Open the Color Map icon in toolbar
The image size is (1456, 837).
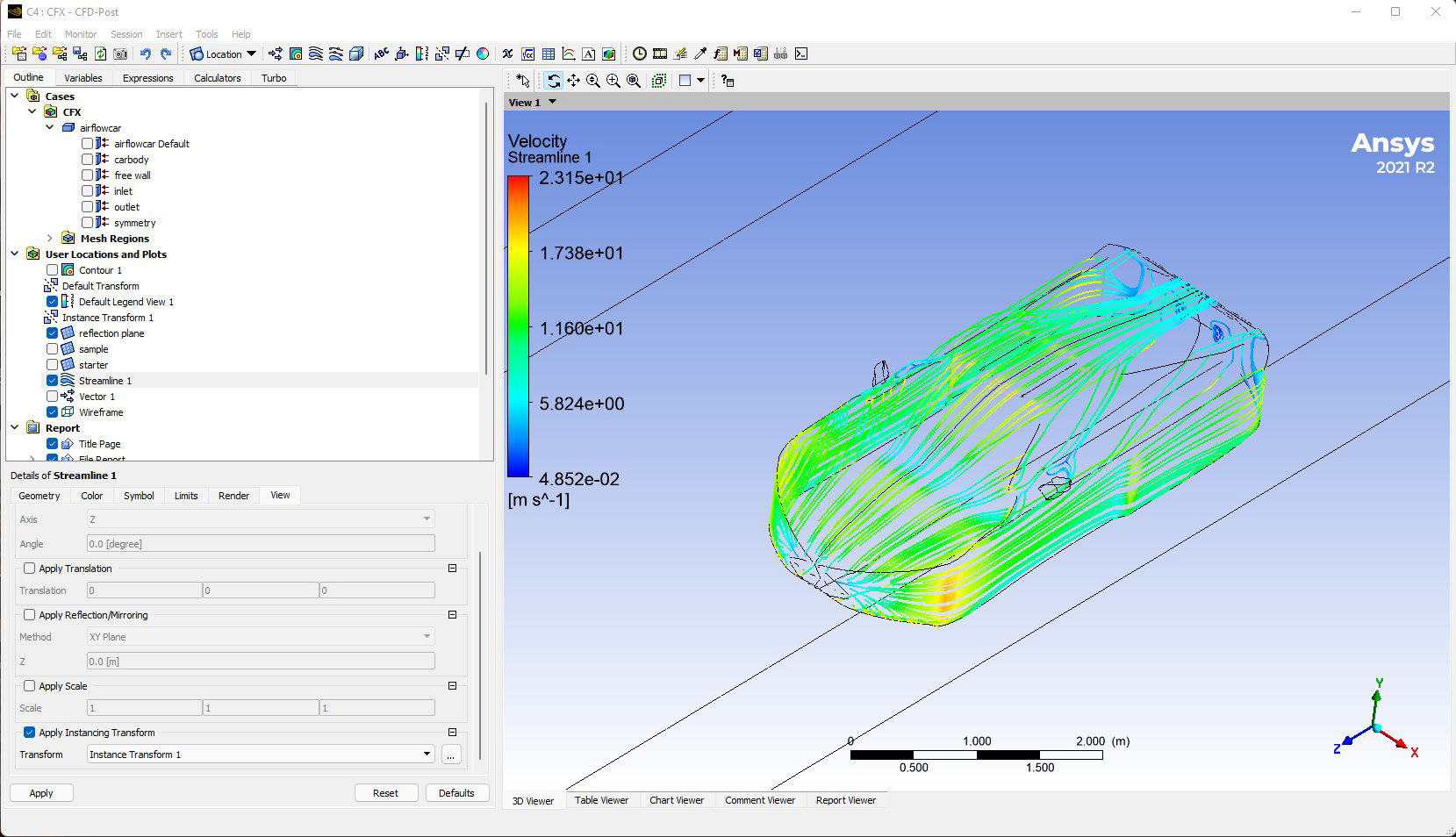[483, 54]
